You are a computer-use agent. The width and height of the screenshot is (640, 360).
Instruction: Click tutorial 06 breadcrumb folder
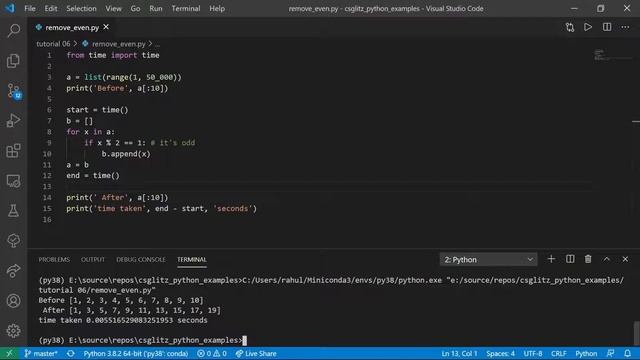click(53, 44)
